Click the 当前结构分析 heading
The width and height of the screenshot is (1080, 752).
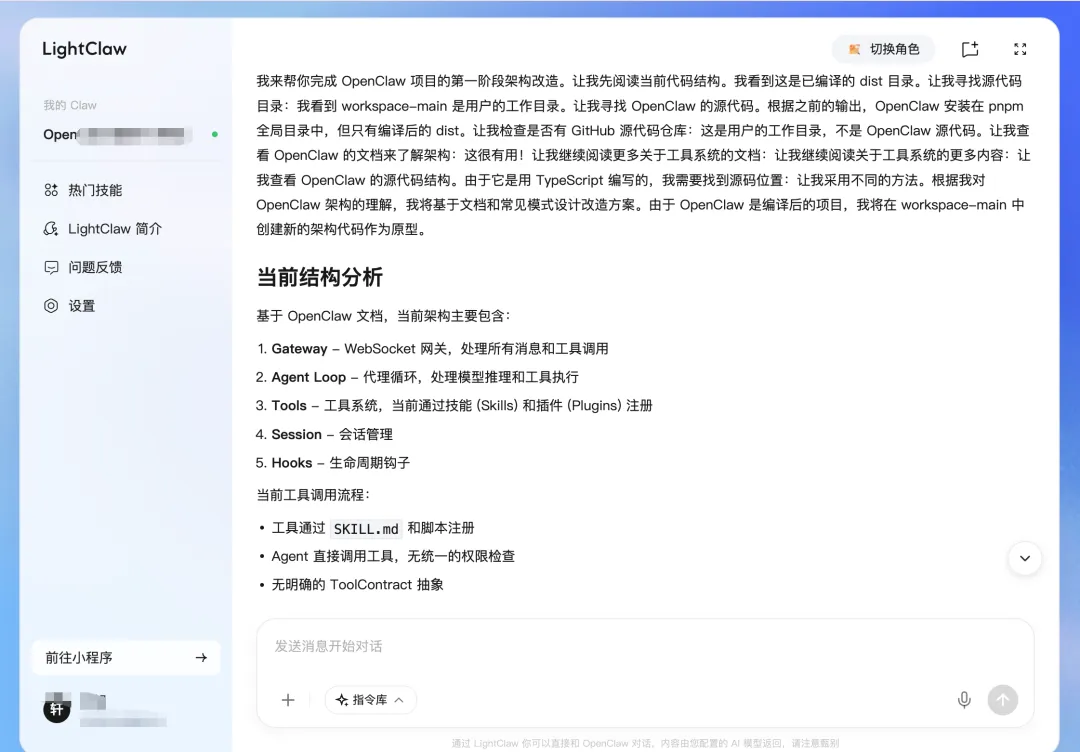[x=320, y=278]
